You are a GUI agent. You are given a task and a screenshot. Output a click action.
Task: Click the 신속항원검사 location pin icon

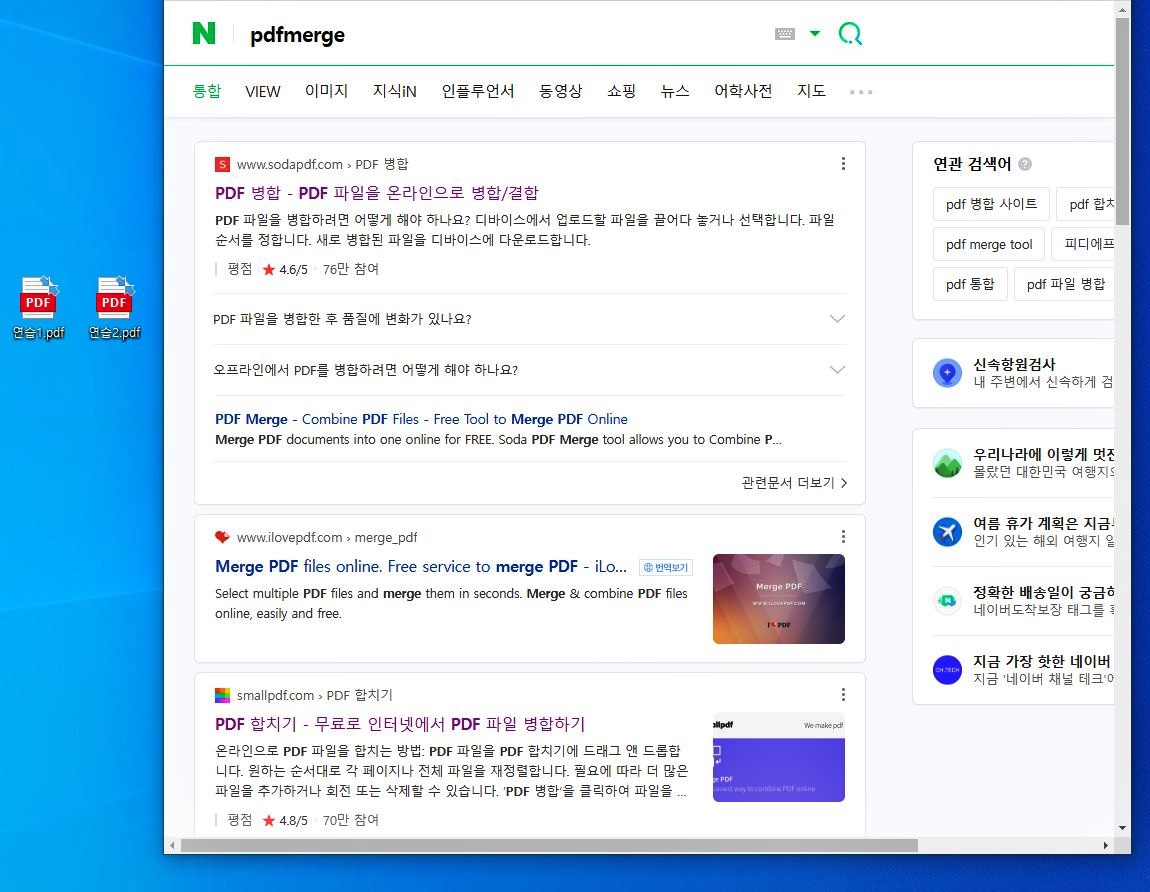[x=947, y=373]
